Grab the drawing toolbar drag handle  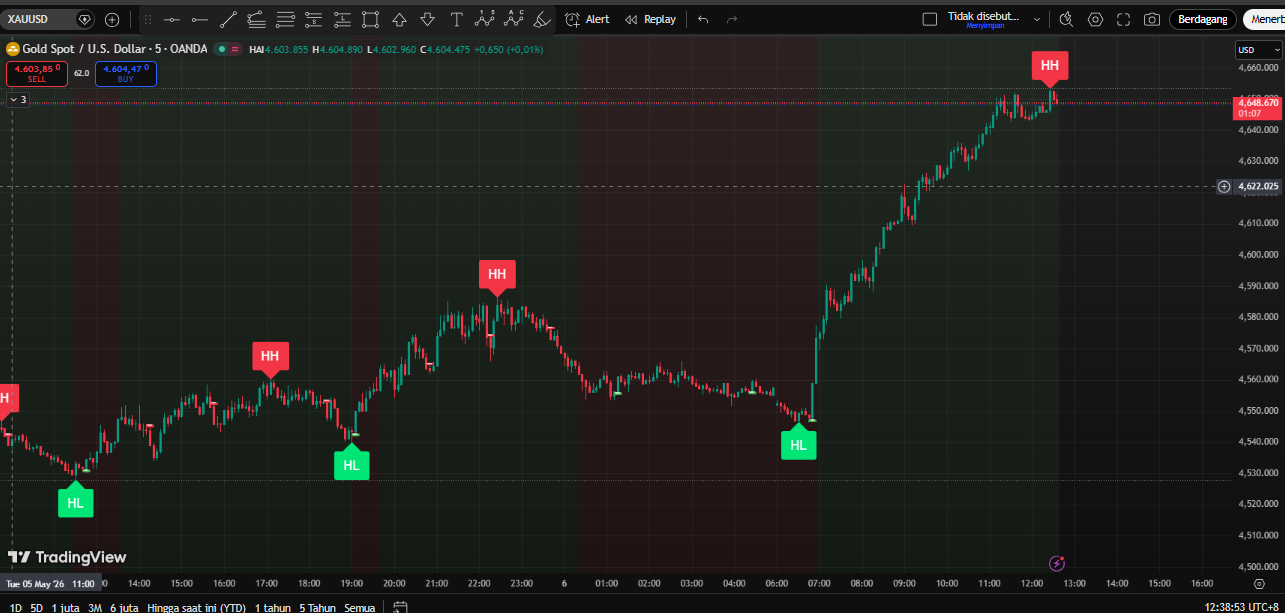(x=148, y=19)
